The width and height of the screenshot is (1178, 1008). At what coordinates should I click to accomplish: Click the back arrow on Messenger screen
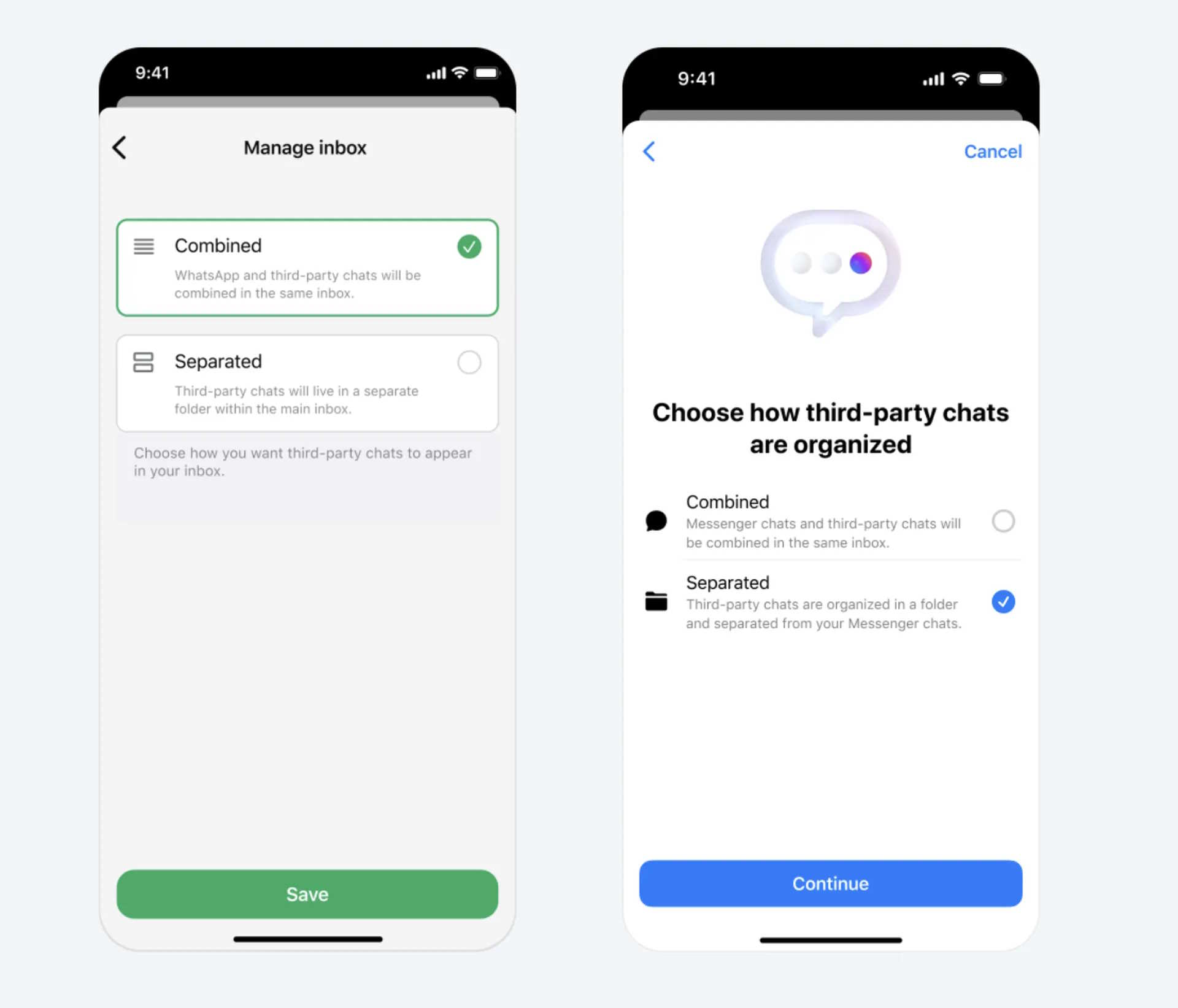coord(649,151)
